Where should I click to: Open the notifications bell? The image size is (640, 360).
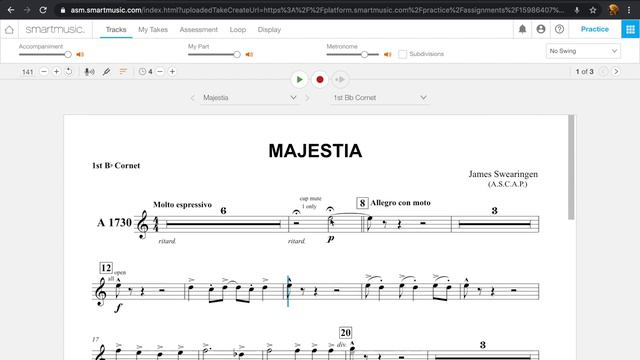pos(522,29)
